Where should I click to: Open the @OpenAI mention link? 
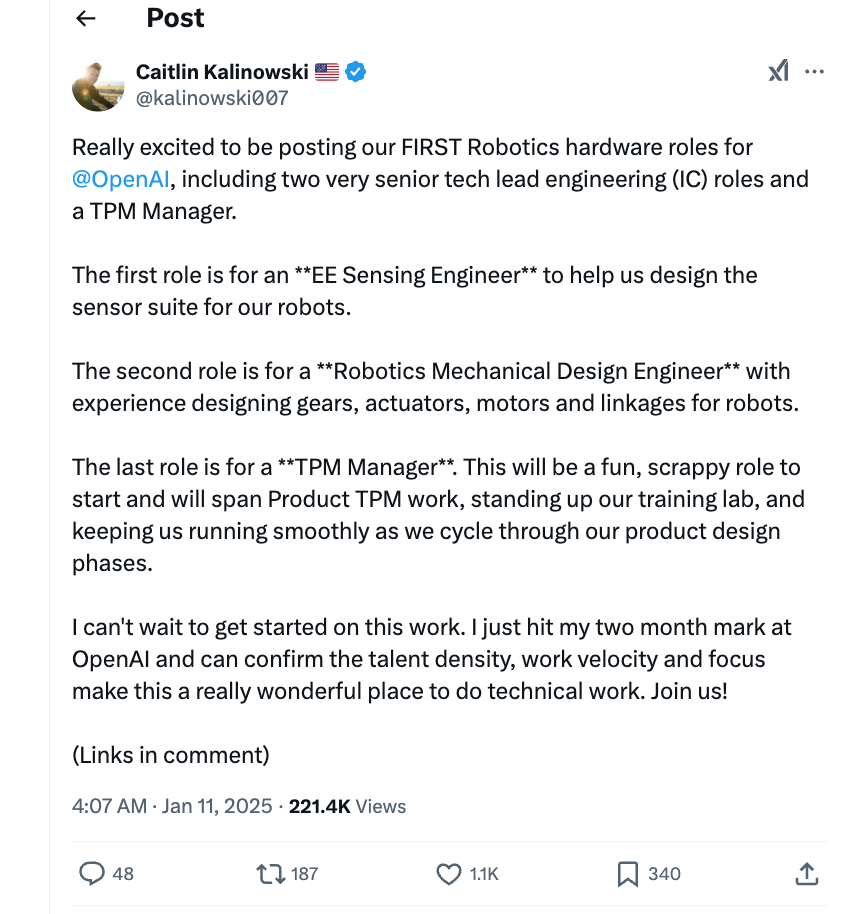[123, 180]
